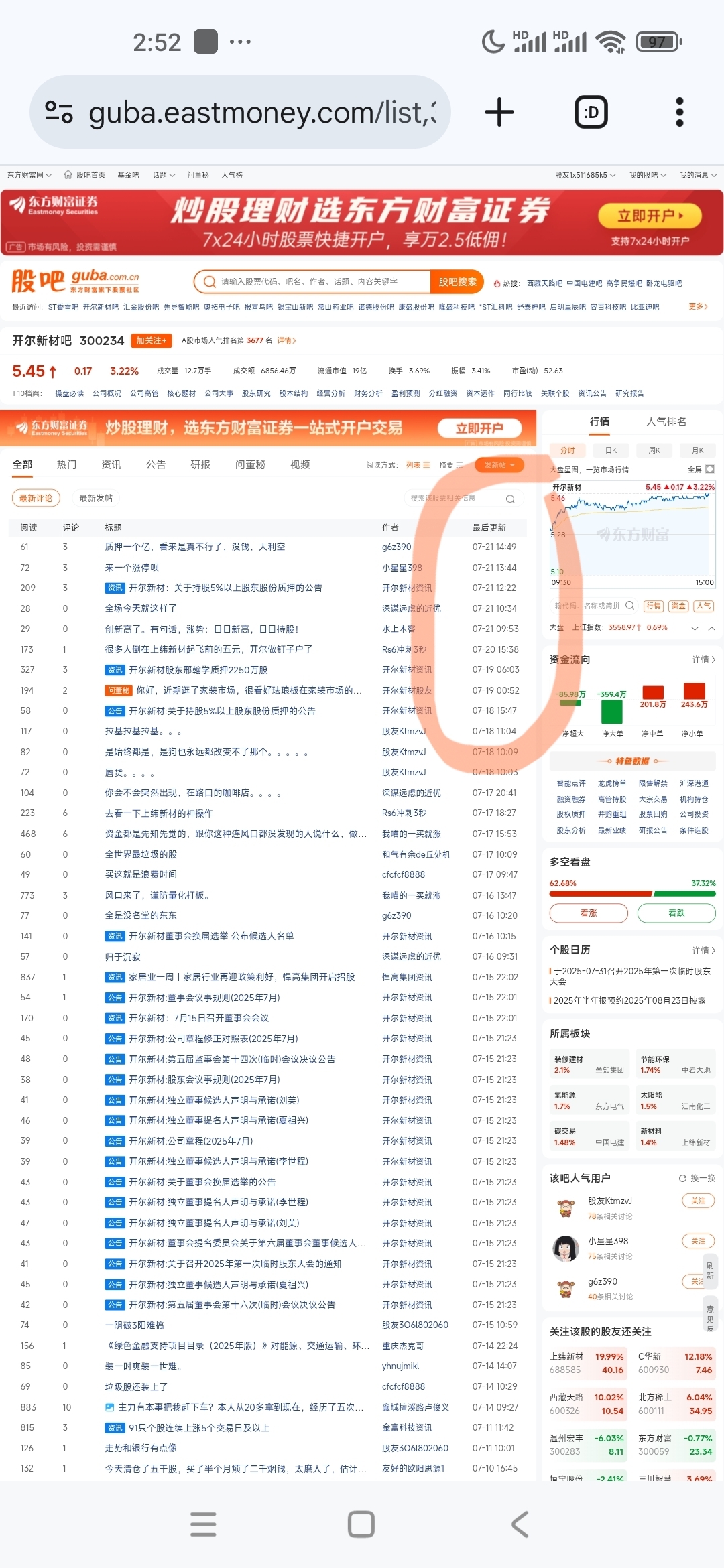Screen dimensions: 724x1568
Task: Open 资金流向 详情 arrow
Action: 704,660
